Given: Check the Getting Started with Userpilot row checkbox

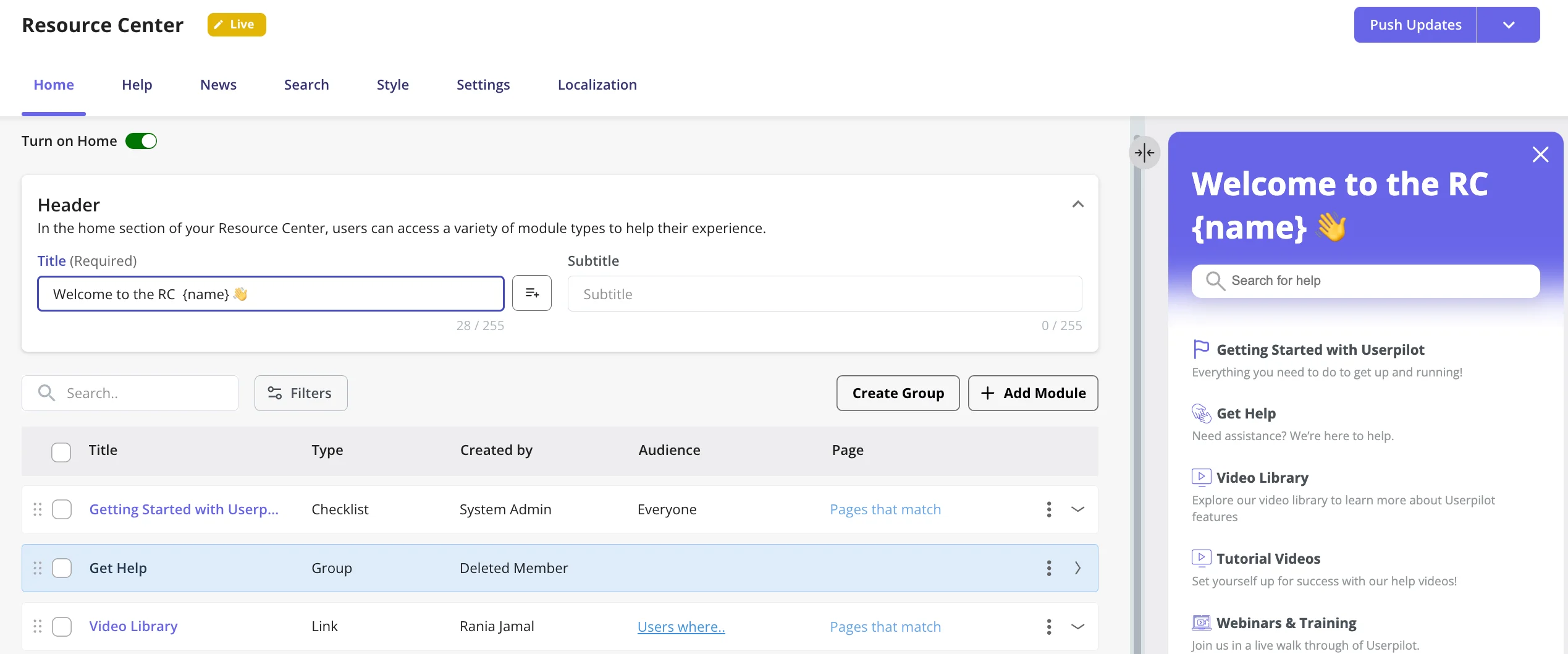Looking at the screenshot, I should coord(62,509).
